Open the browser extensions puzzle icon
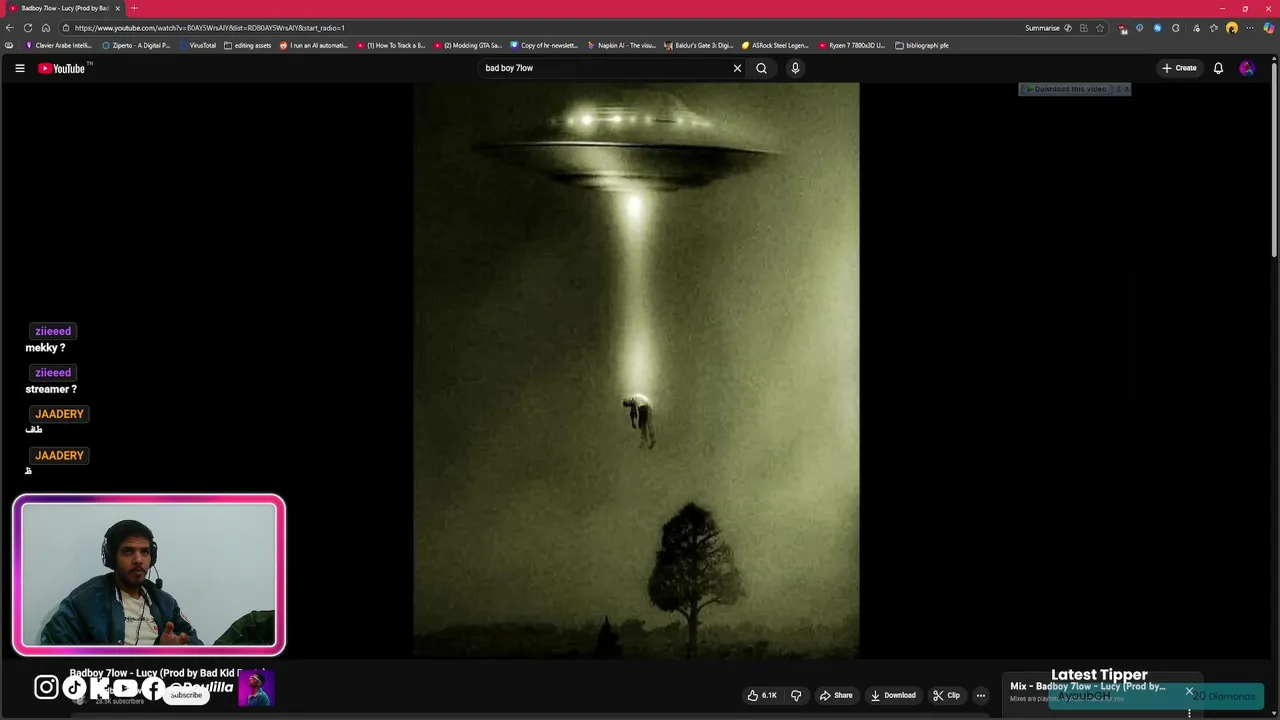This screenshot has width=1280, height=720. [x=1175, y=28]
